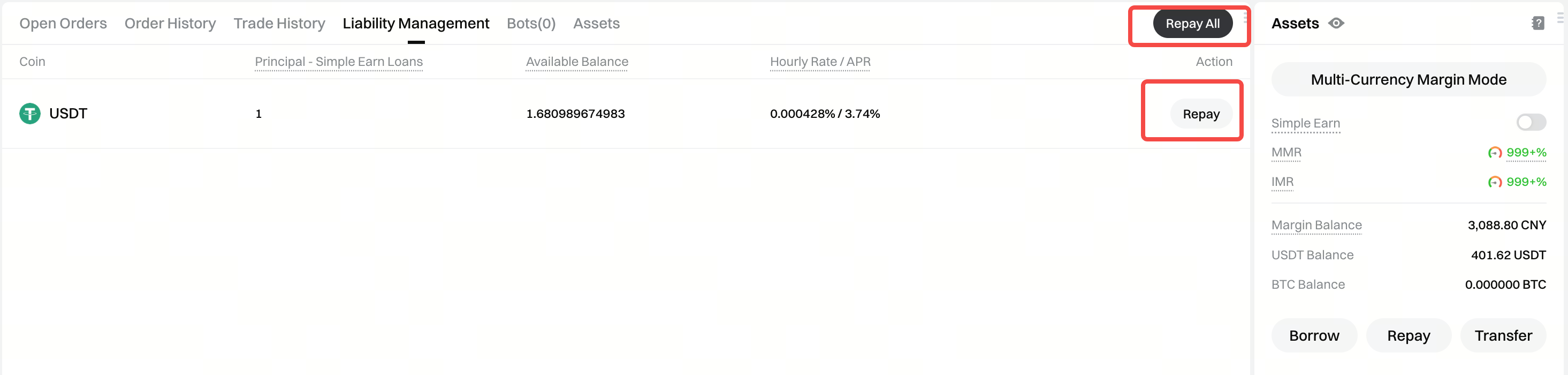The width and height of the screenshot is (1568, 375).
Task: Open the help guide icon in Assets panel
Action: pos(1537,23)
